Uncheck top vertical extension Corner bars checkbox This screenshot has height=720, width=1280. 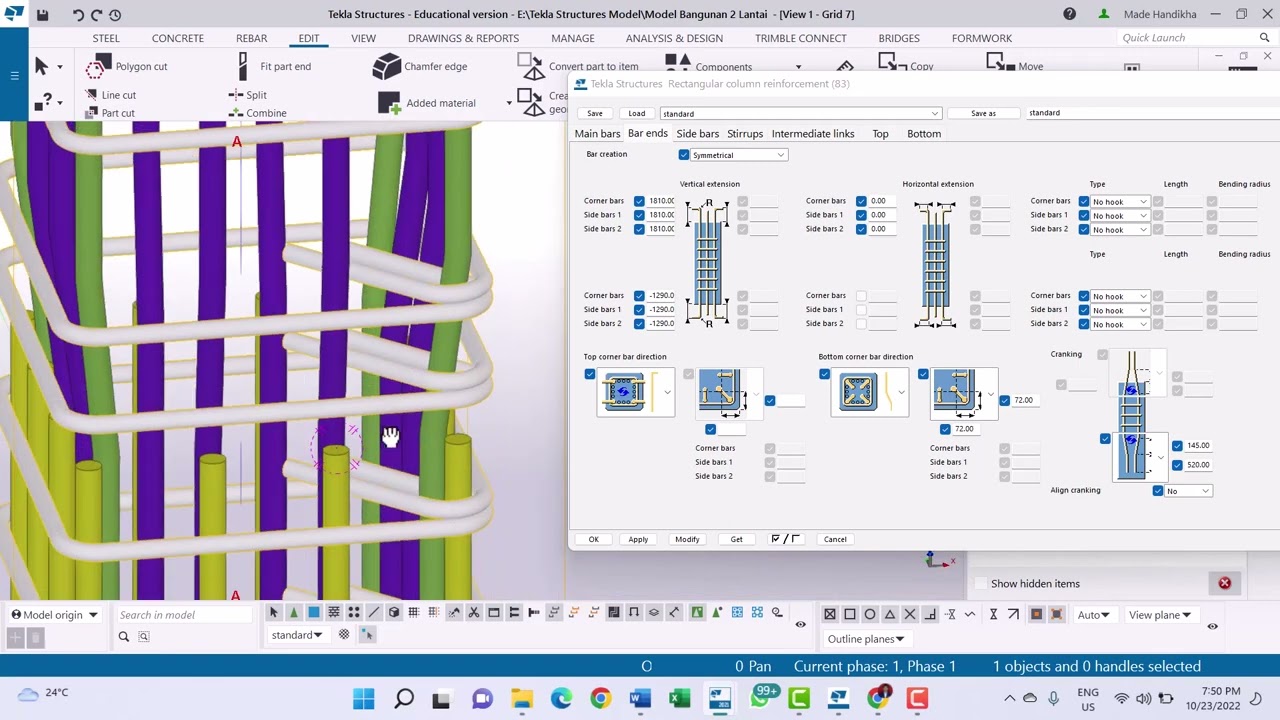639,201
